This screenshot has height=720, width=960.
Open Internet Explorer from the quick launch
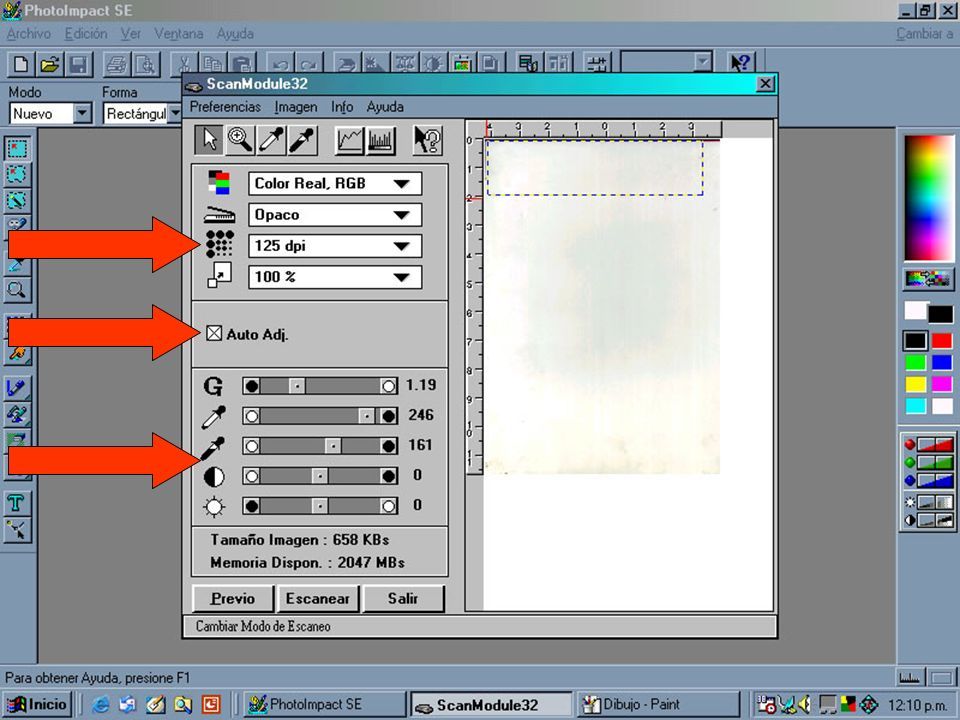click(x=100, y=705)
